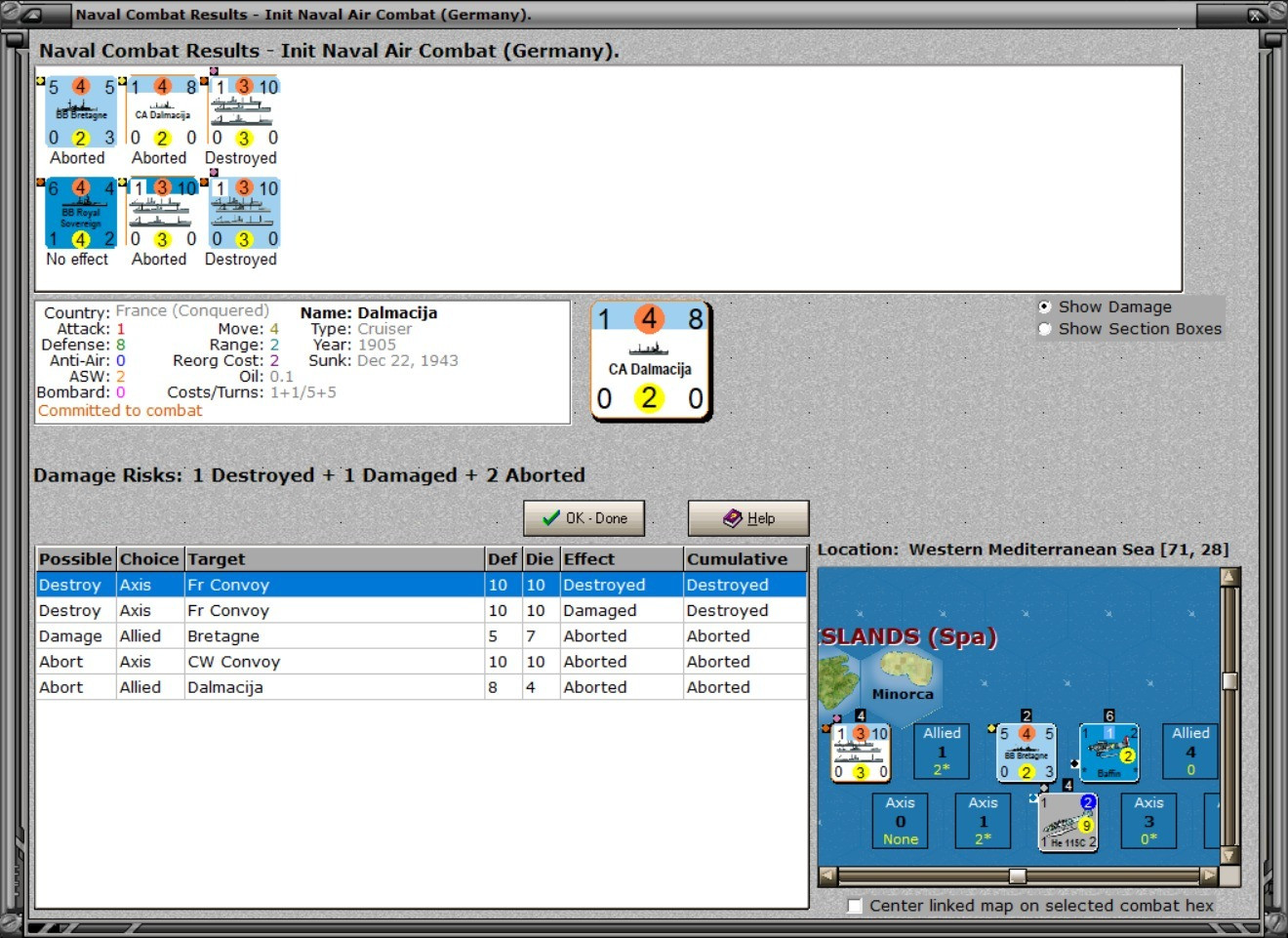The width and height of the screenshot is (1288, 938).
Task: Select the BB Bretagne counter in the results panel
Action: tap(81, 111)
